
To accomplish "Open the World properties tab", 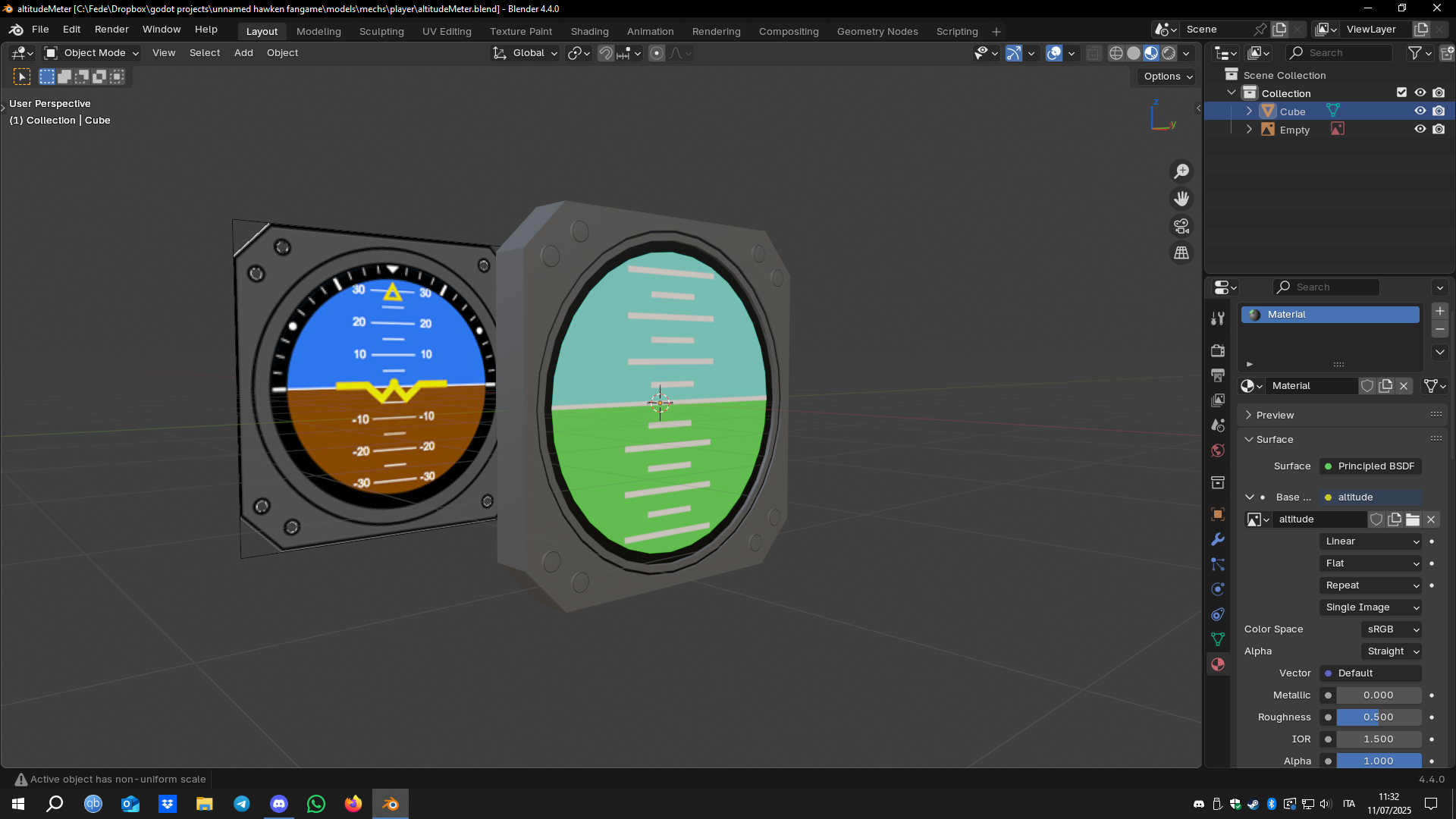I will point(1218,450).
